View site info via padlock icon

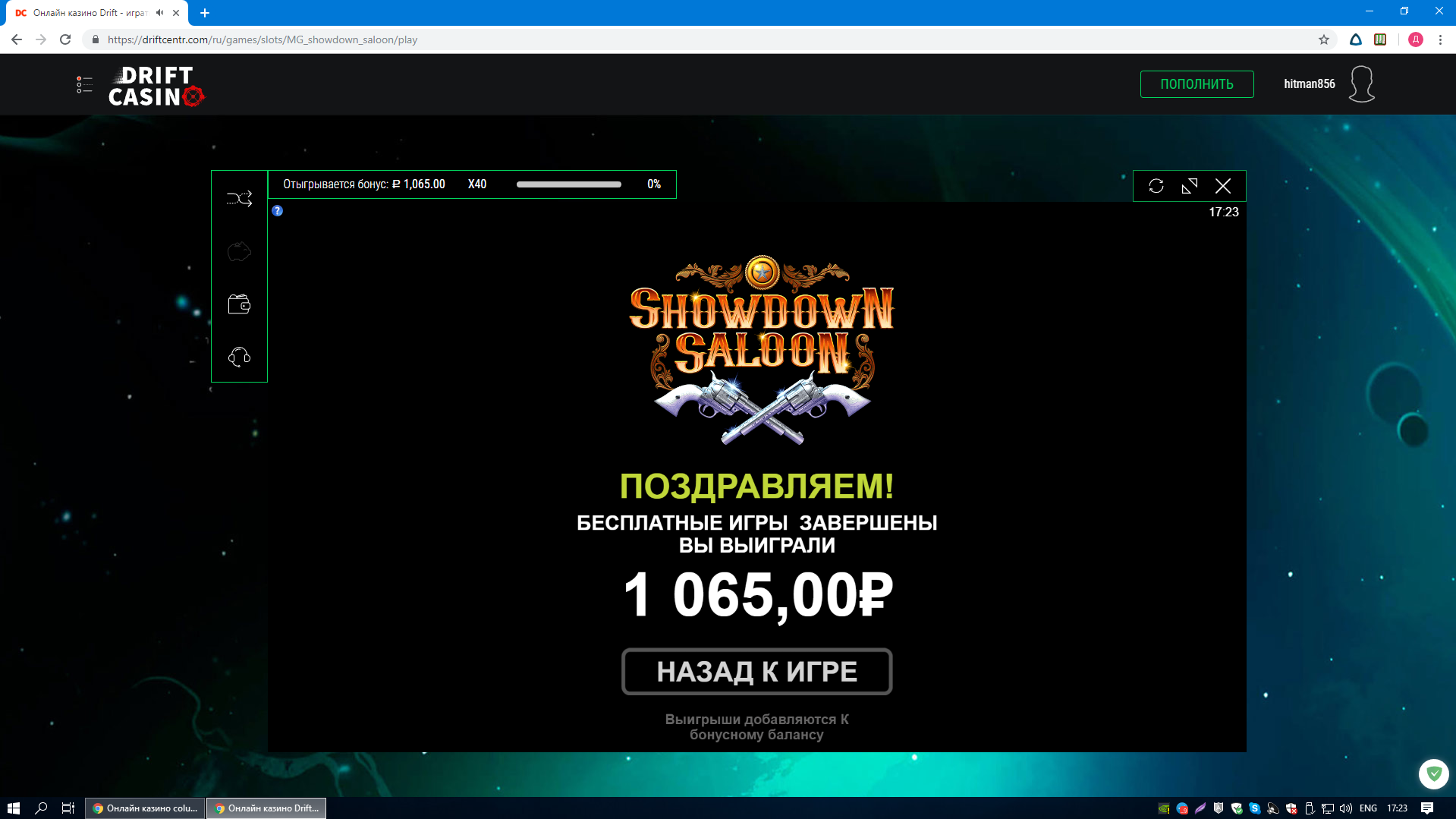(96, 39)
